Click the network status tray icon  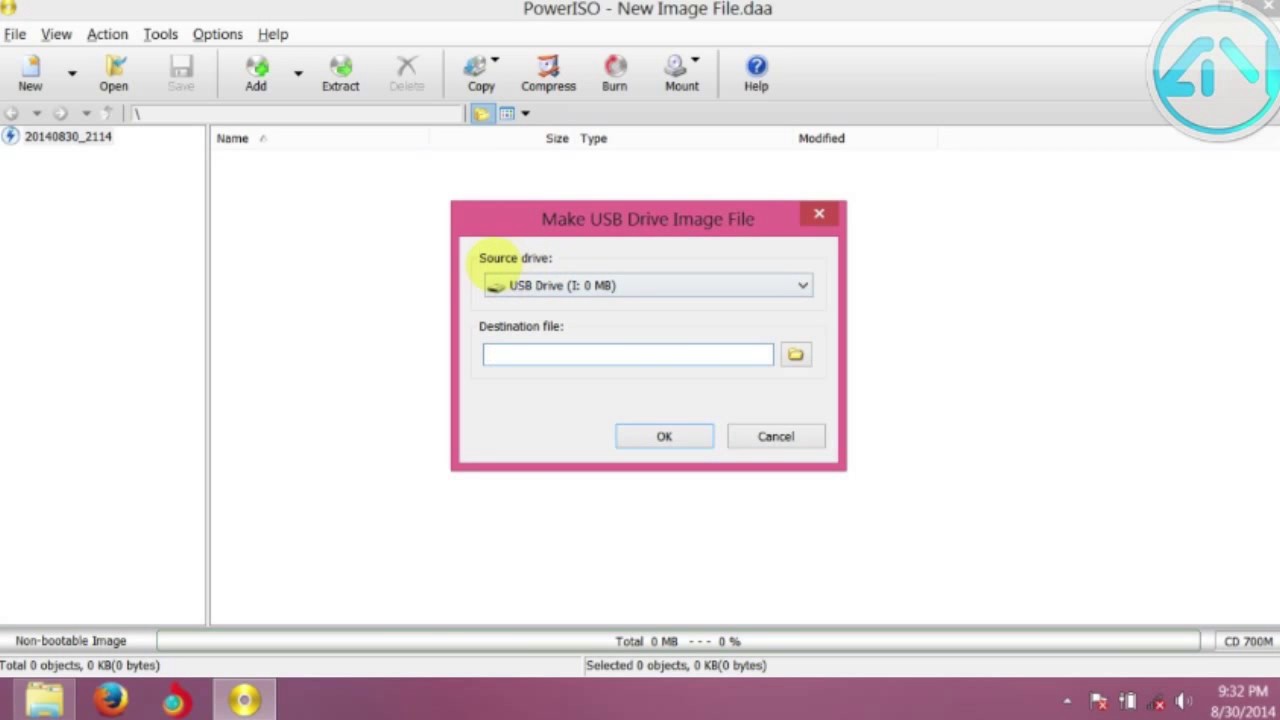point(1156,702)
